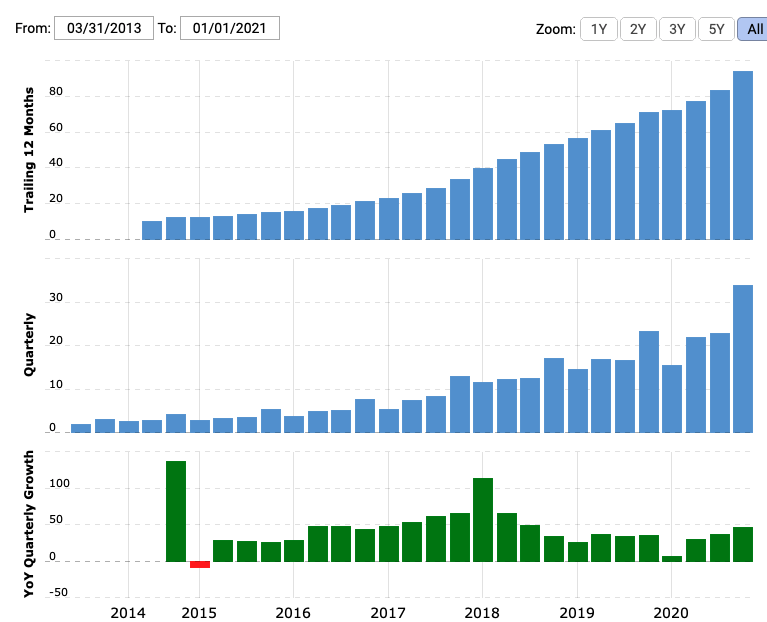This screenshot has height=622, width=767.
Task: Select first trailing 12 months bar in 2014
Action: coord(152,230)
